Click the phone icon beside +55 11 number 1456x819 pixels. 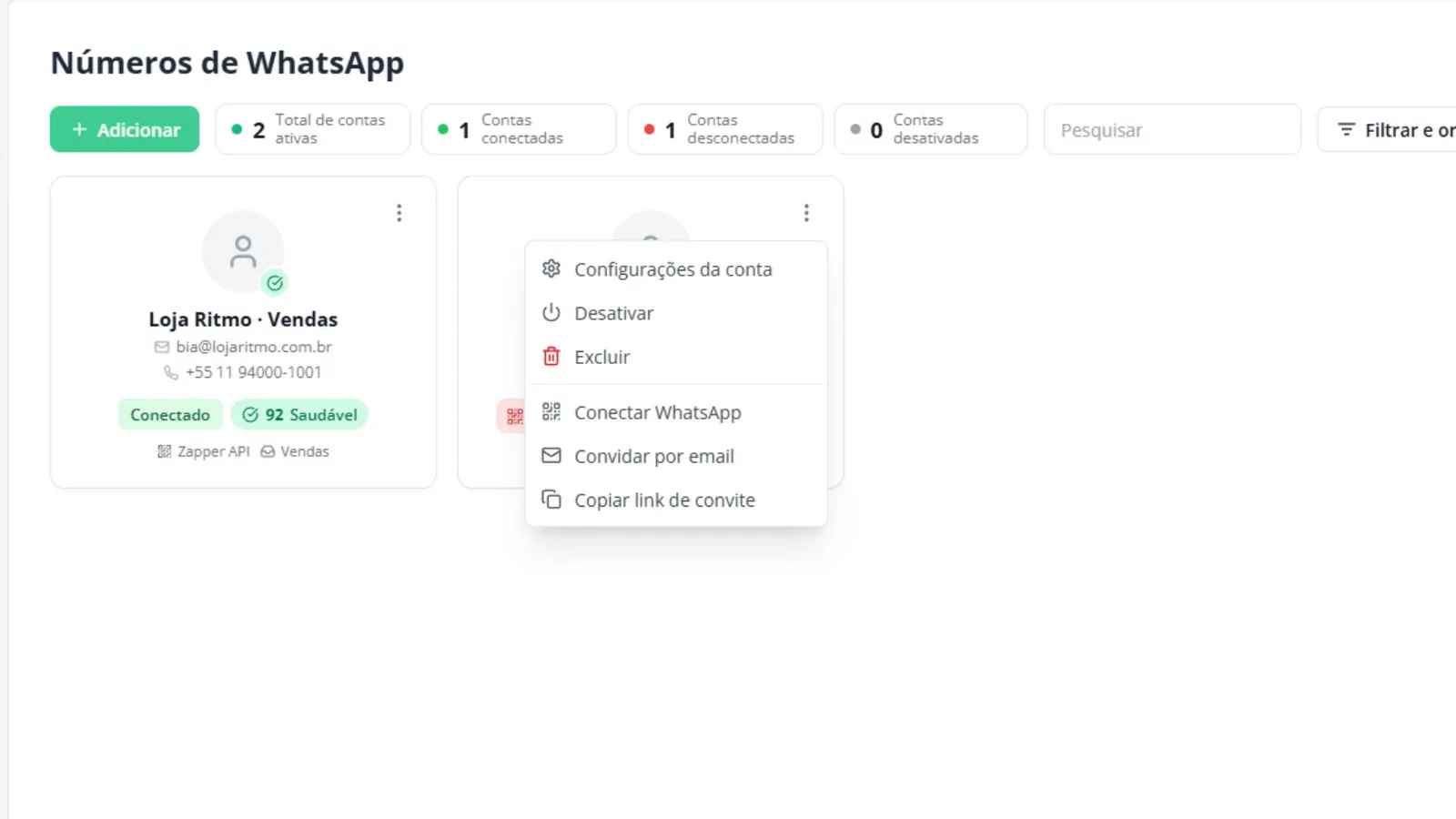pos(171,372)
